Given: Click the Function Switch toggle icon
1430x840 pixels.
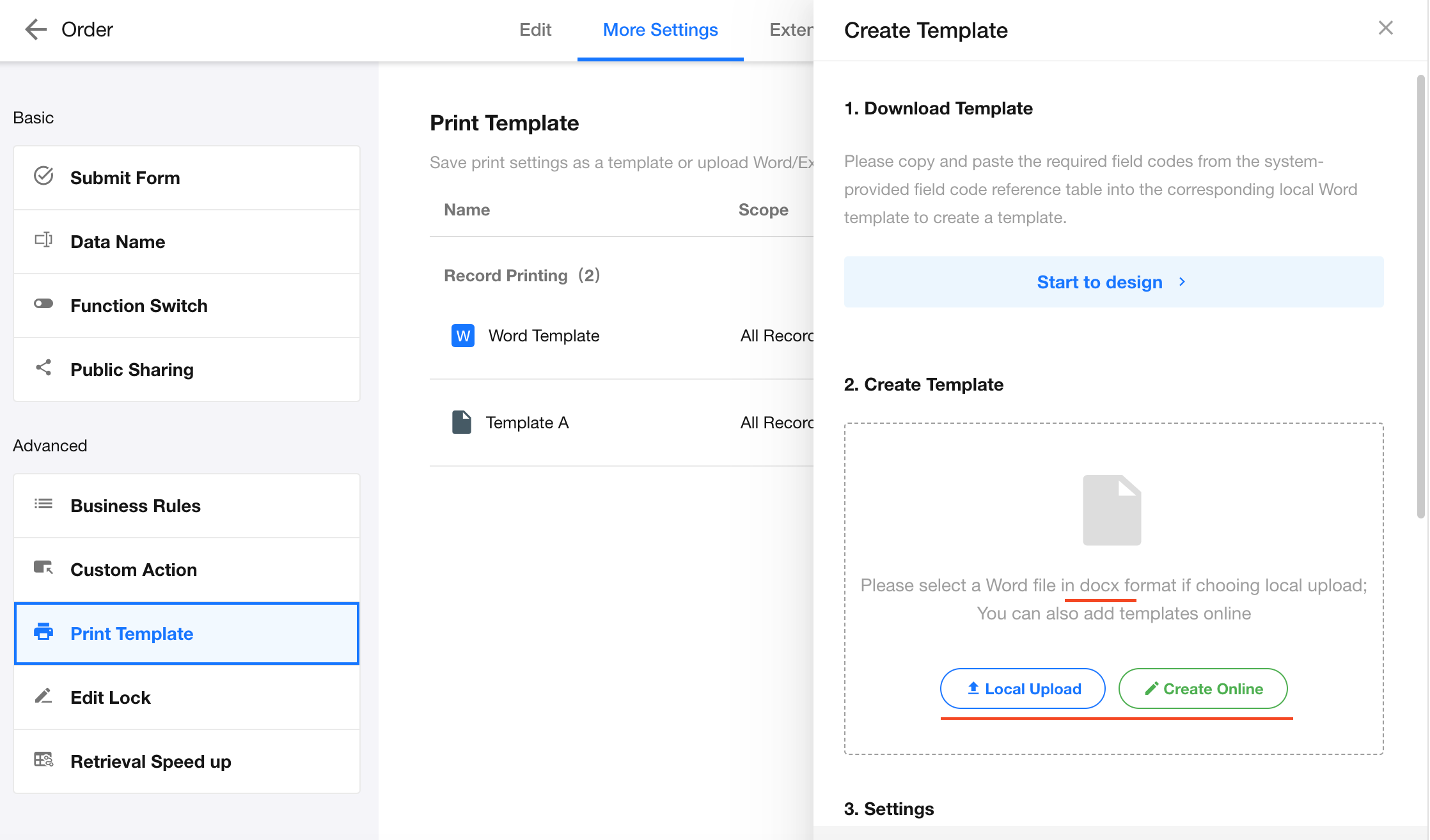Looking at the screenshot, I should click(x=43, y=304).
